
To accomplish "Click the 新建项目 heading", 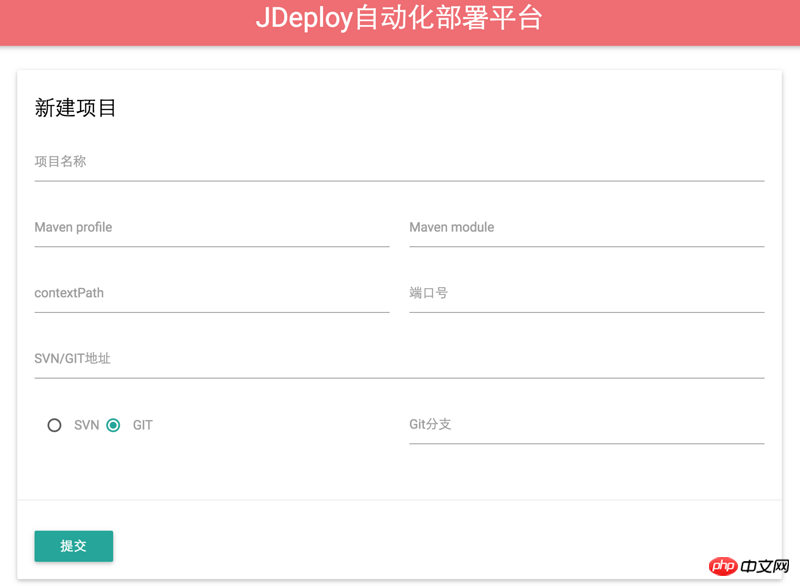I will (x=75, y=108).
